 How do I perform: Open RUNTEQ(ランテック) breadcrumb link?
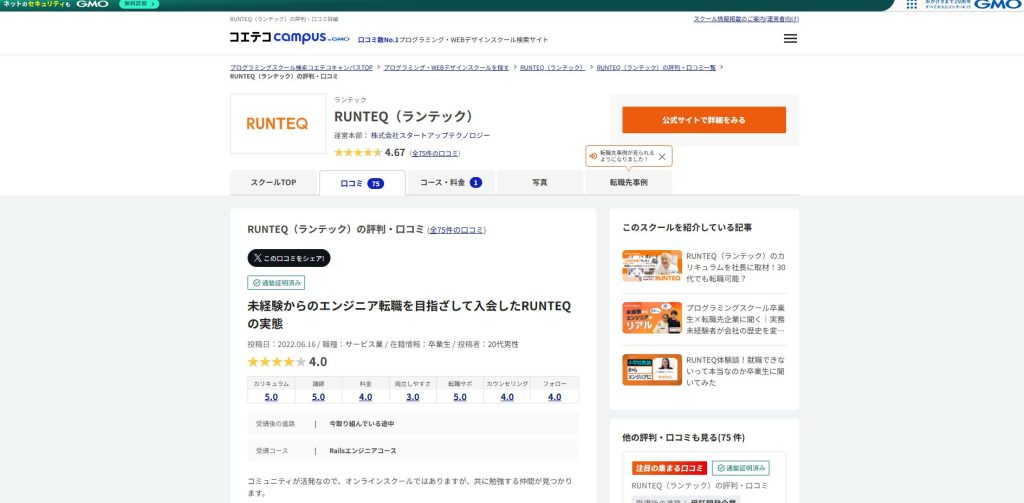coord(552,67)
